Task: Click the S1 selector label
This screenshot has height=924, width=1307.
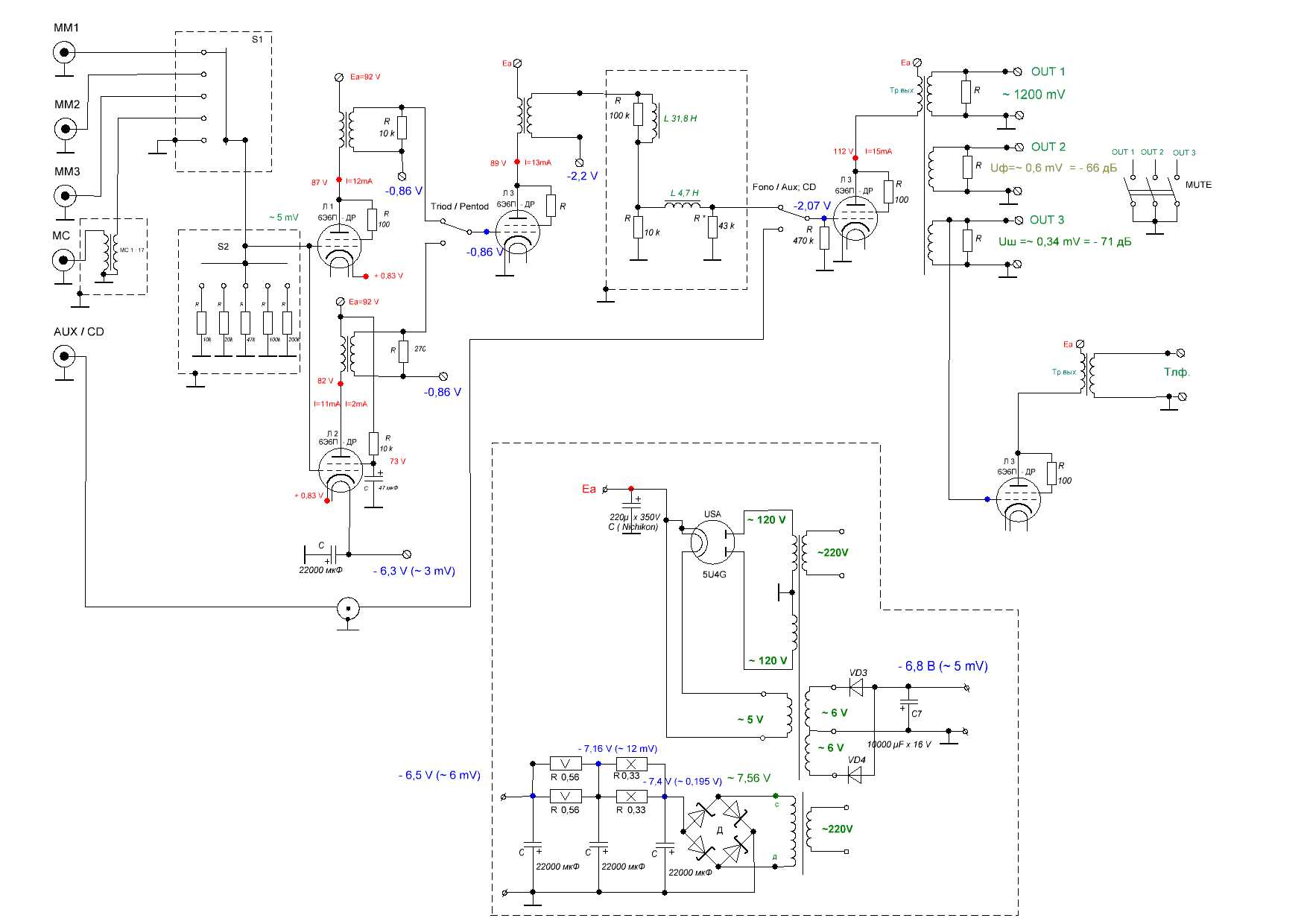Action: [257, 39]
